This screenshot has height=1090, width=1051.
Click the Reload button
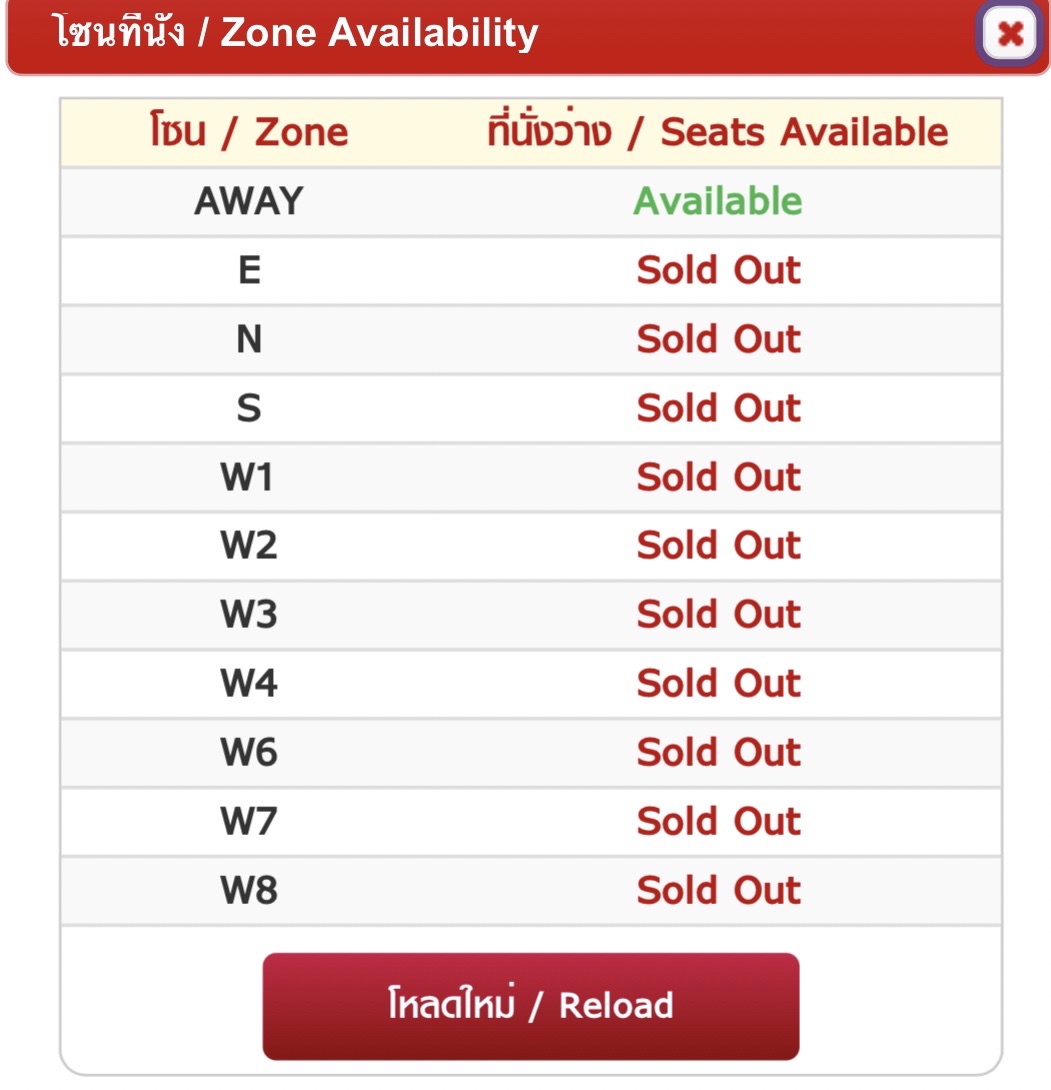pyautogui.click(x=531, y=1006)
